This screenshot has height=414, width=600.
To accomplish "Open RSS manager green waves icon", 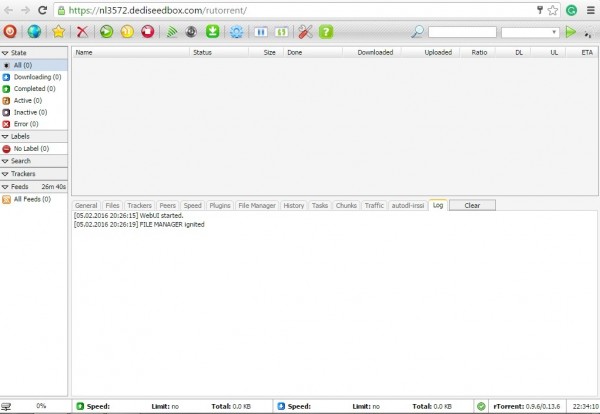I will tap(172, 32).
